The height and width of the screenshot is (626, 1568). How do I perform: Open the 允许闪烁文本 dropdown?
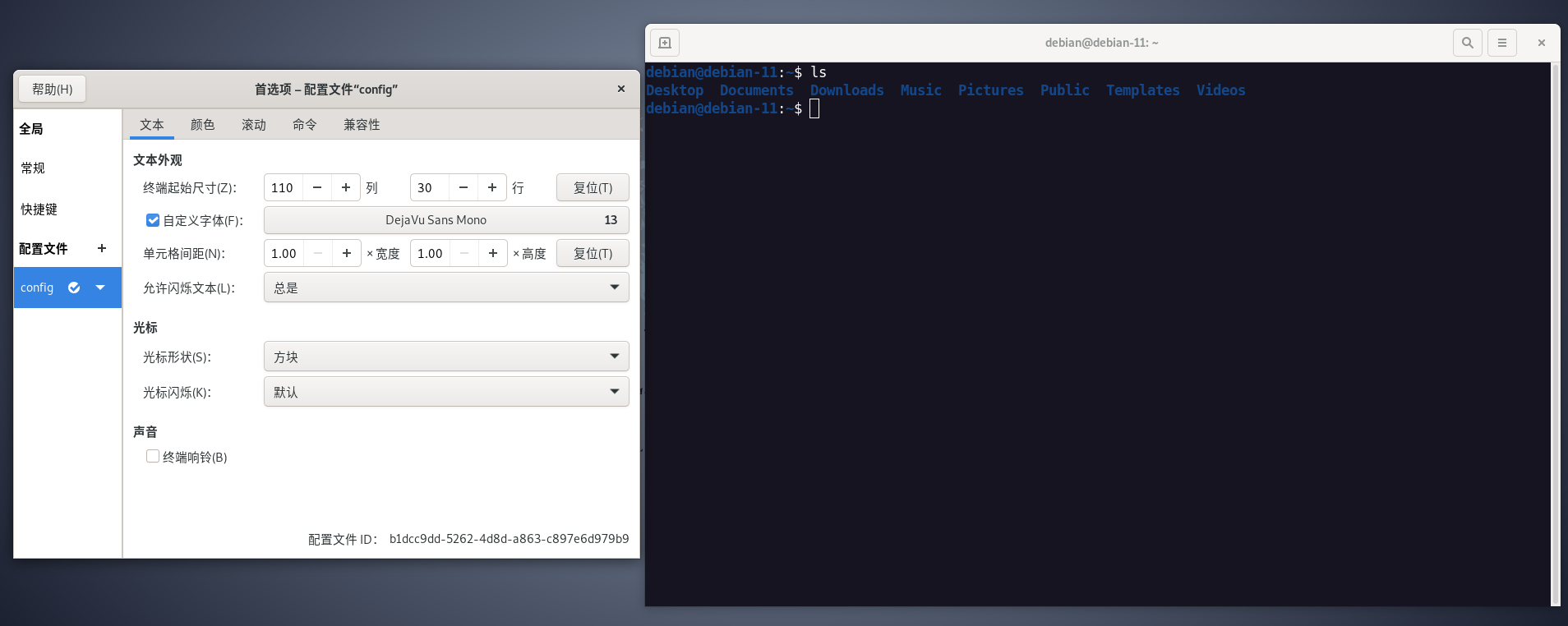pos(446,288)
